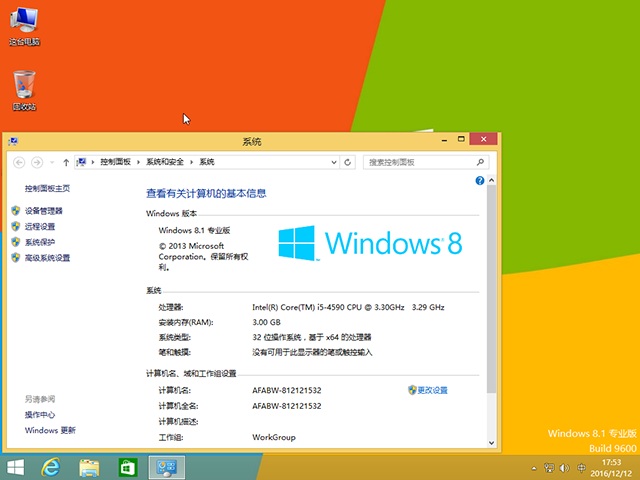This screenshot has width=640, height=480.
Task: Click the Chinese input method indicator
Action: pos(582,468)
